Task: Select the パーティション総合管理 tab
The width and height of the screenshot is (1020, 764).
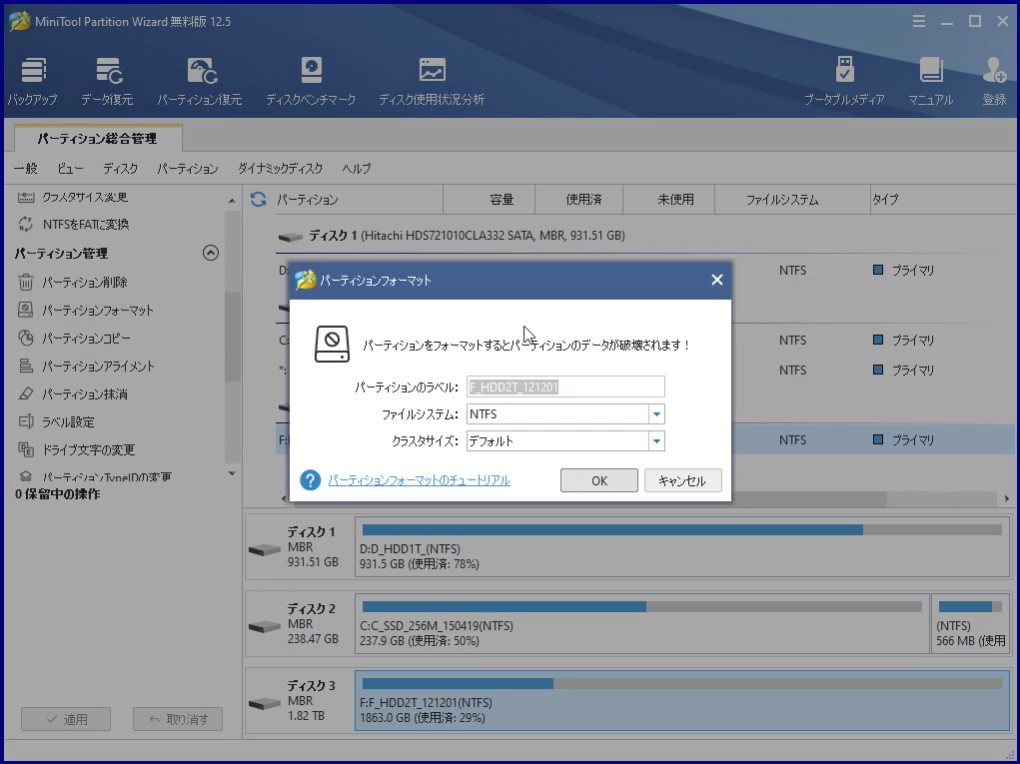Action: [98, 139]
